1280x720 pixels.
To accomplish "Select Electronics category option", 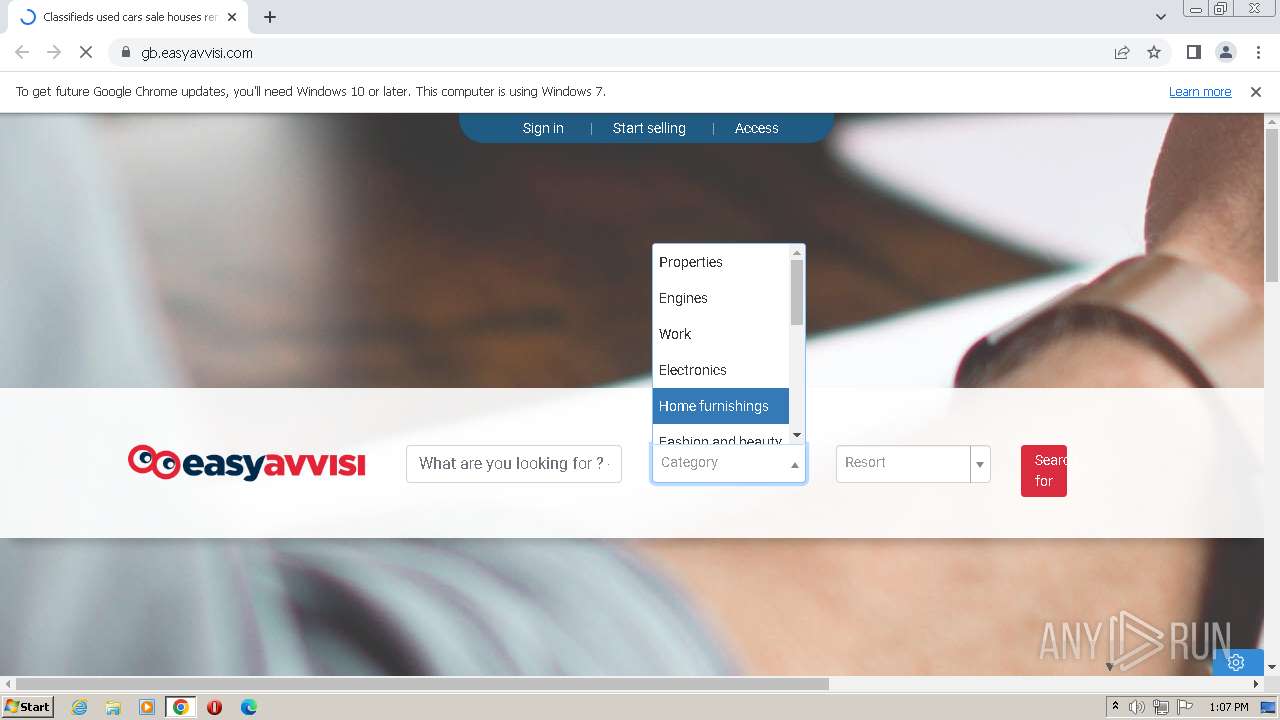I will point(721,370).
